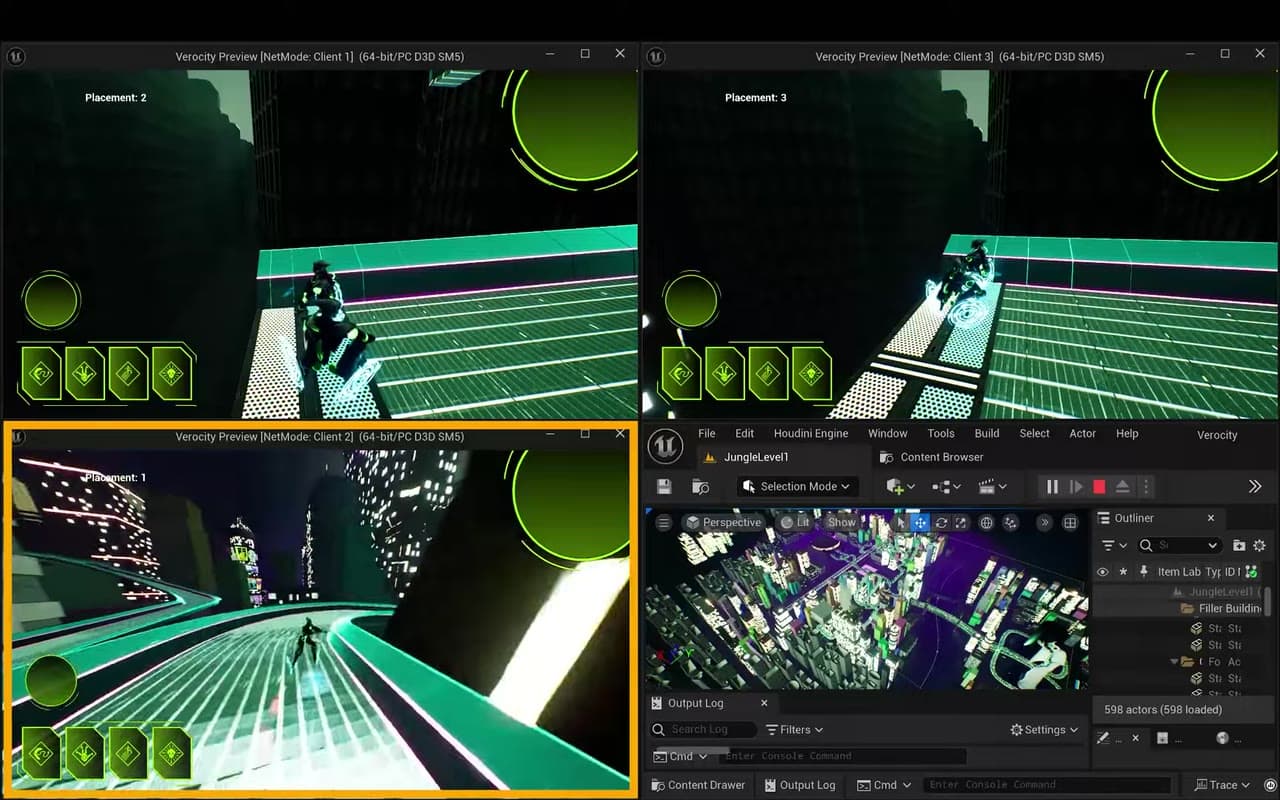Open the play options three-dot menu
The height and width of the screenshot is (800, 1280).
coord(1146,487)
